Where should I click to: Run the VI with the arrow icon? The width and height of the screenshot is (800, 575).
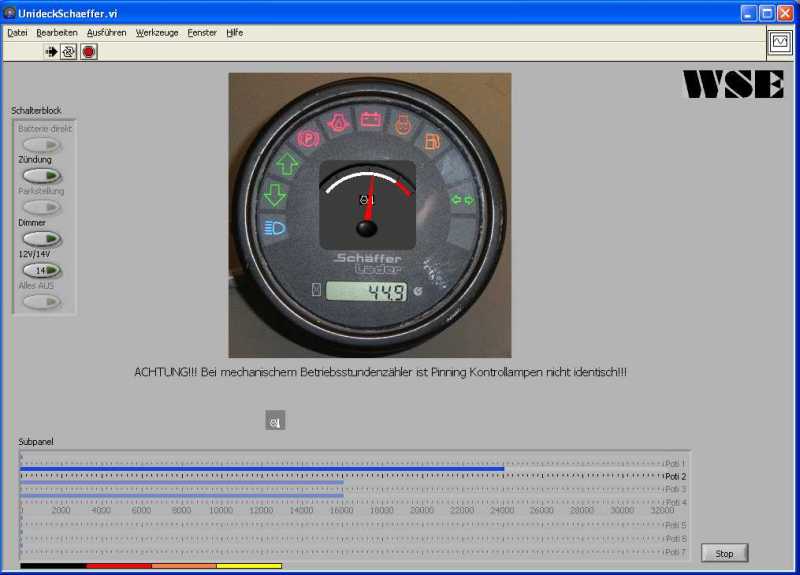[x=51, y=52]
